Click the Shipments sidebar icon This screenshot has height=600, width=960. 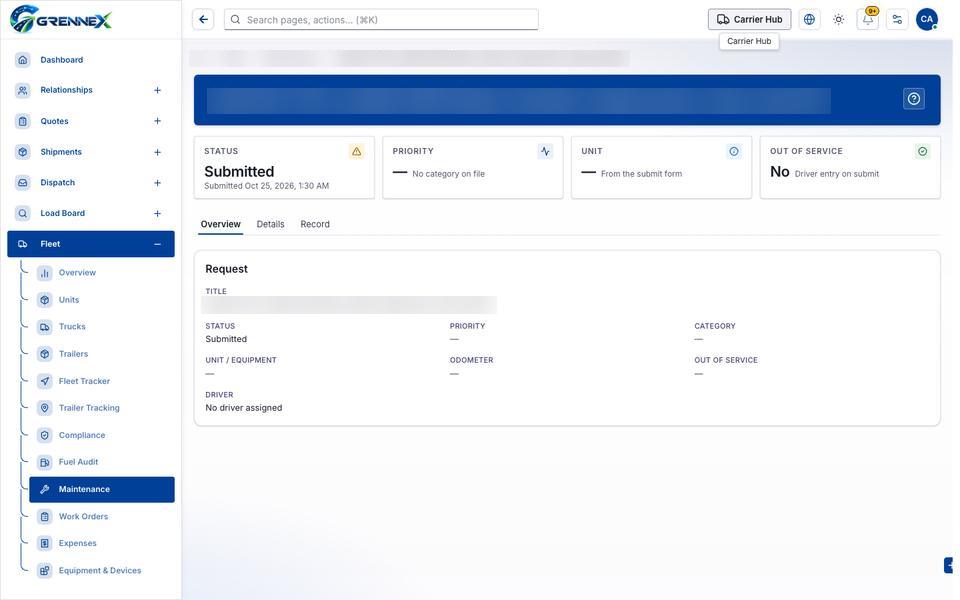pos(23,152)
